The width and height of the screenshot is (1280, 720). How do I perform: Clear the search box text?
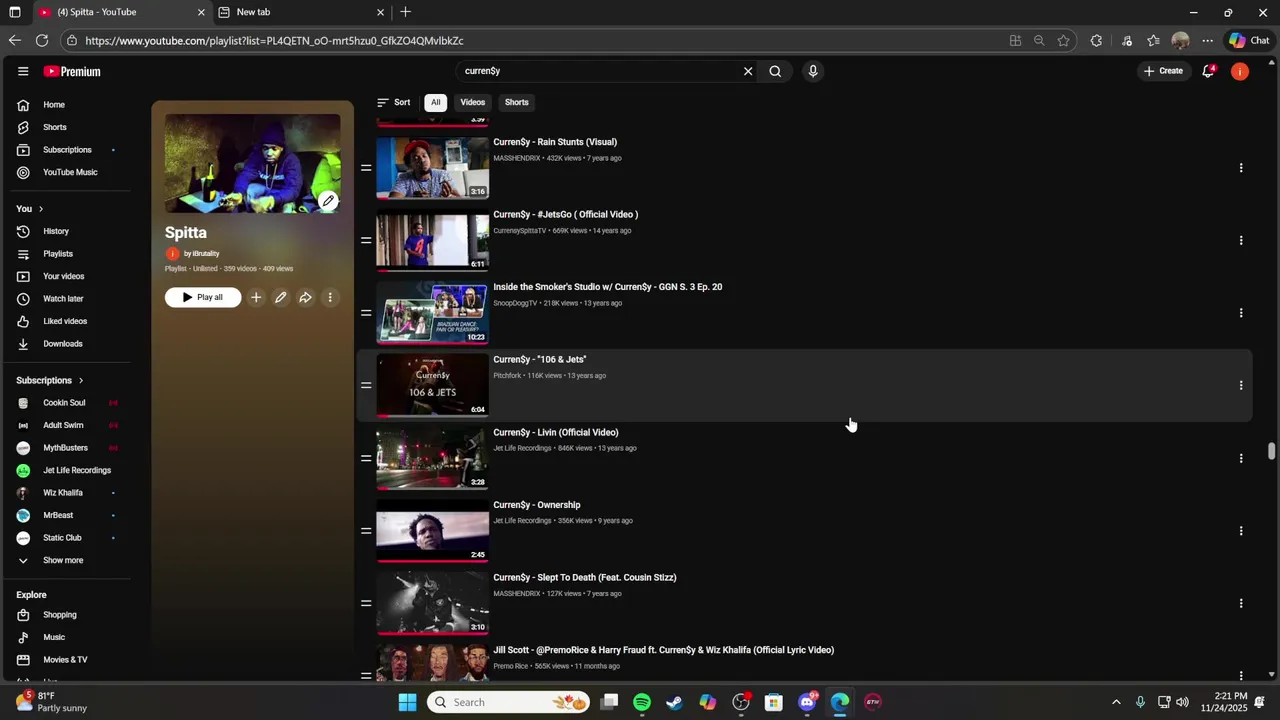[748, 71]
